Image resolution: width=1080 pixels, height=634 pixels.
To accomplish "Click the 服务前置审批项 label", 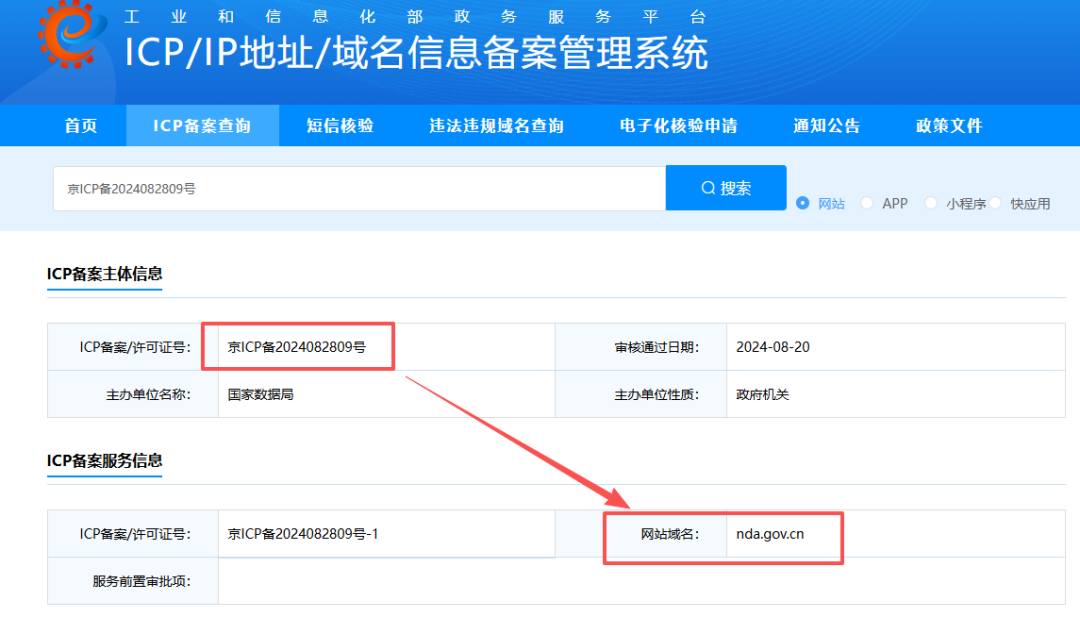I will point(141,581).
